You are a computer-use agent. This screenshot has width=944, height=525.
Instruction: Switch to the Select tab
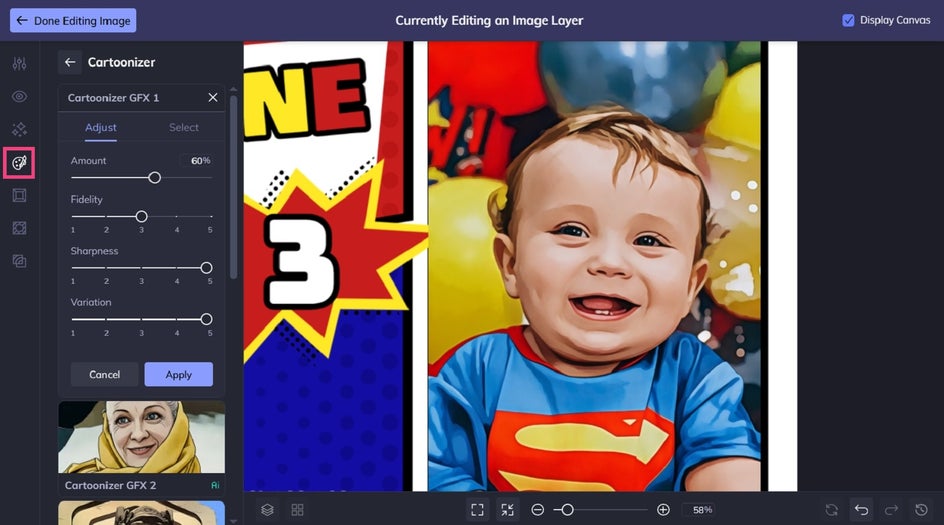[184, 128]
